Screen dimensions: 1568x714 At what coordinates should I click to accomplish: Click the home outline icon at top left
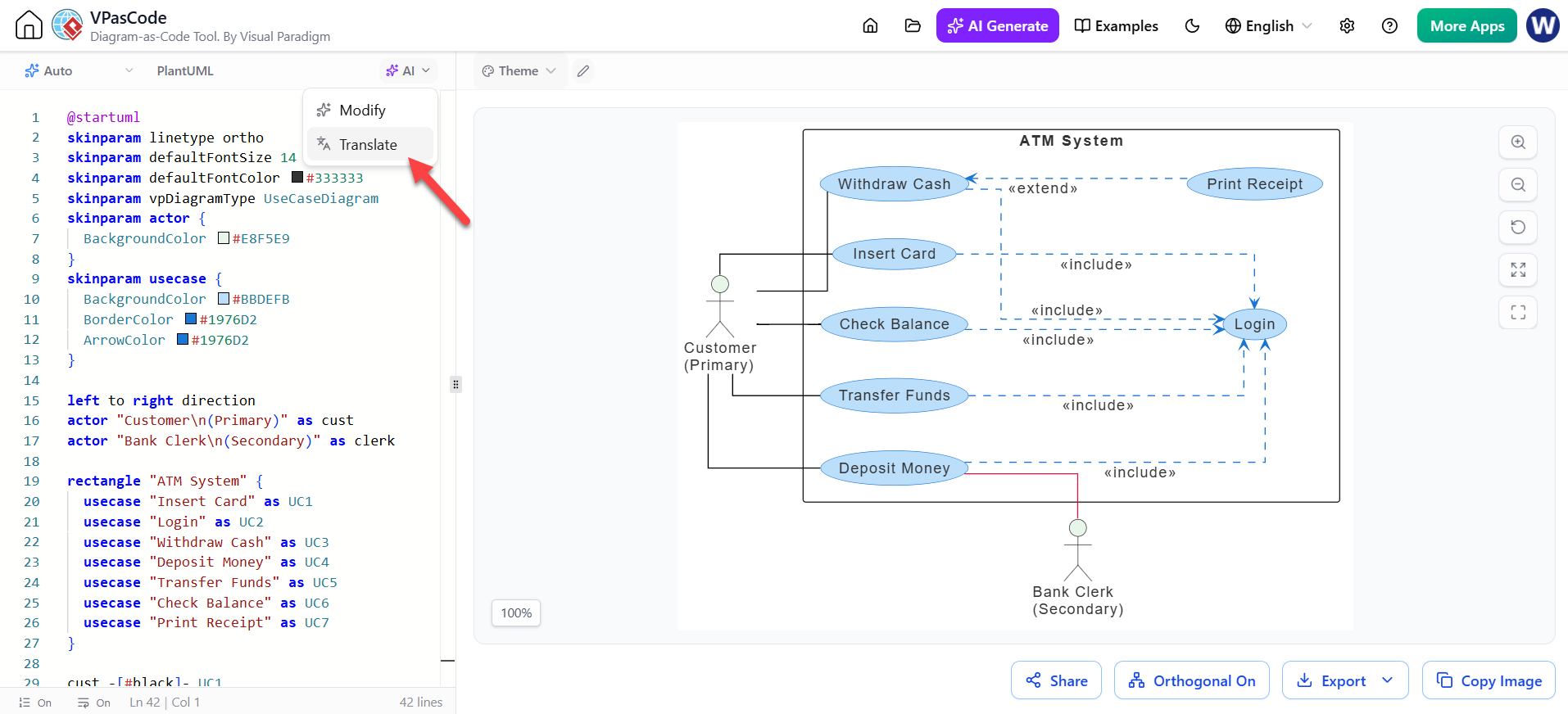(x=29, y=25)
